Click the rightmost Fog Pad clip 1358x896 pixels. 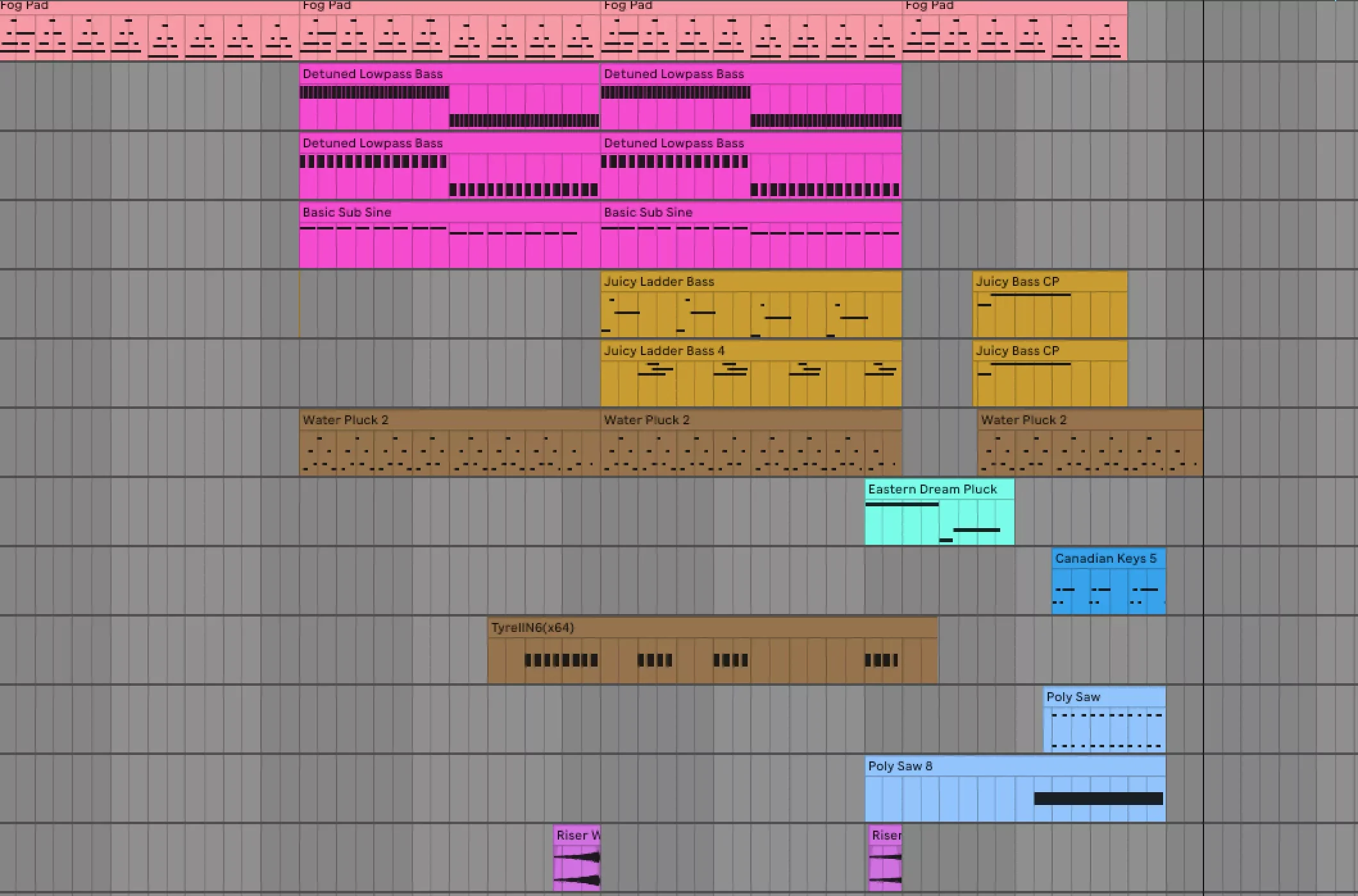(x=1014, y=32)
